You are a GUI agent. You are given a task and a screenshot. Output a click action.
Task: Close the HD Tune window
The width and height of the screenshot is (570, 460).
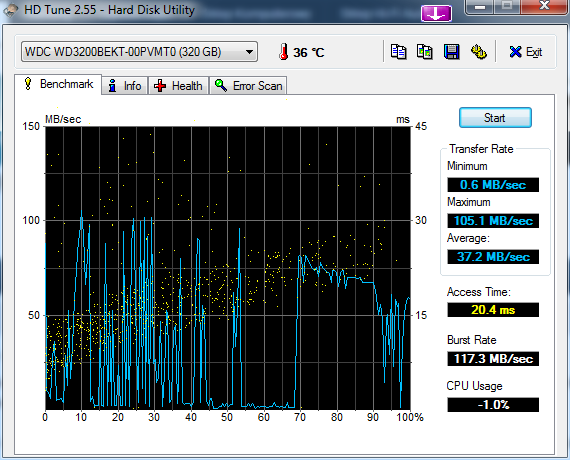point(544,7)
